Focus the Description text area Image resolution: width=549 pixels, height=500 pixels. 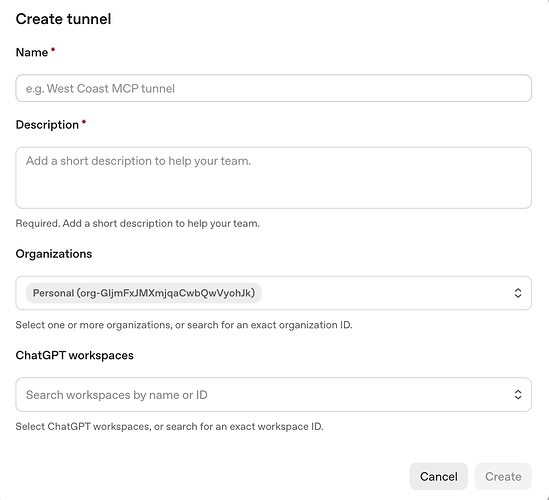(273, 178)
